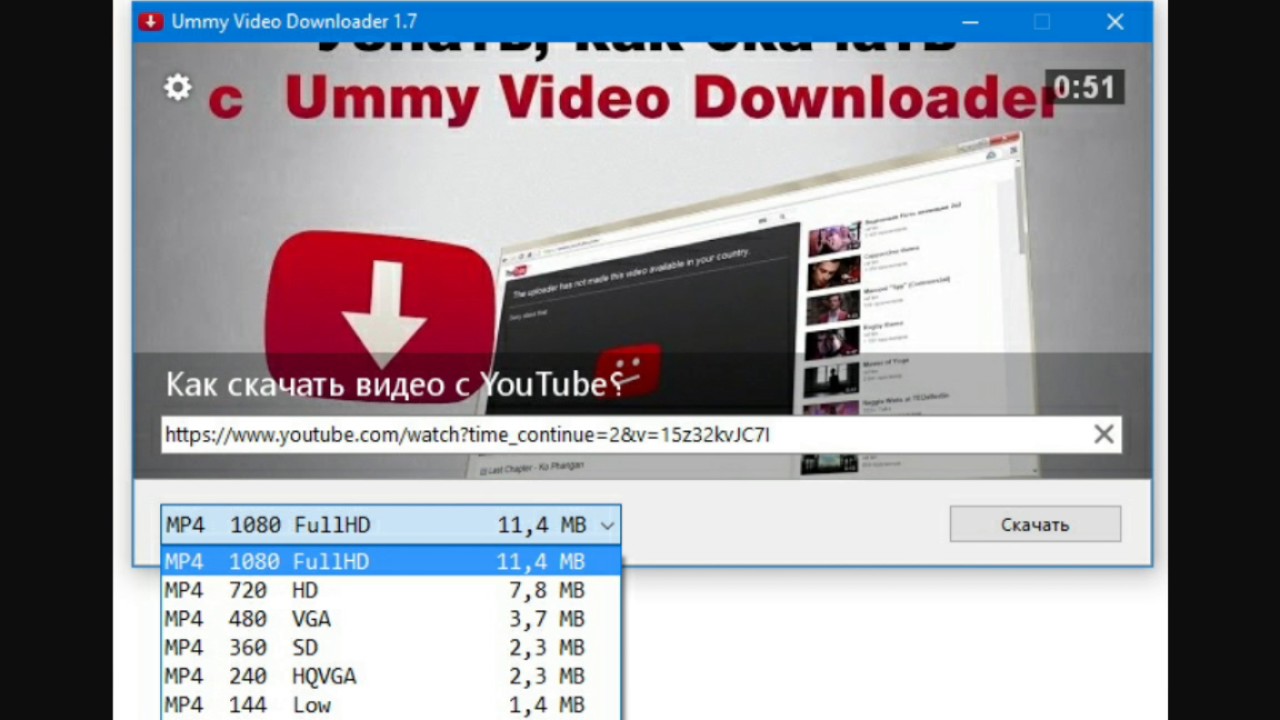Click the Скачать download button
This screenshot has width=1280, height=720.
1035,524
